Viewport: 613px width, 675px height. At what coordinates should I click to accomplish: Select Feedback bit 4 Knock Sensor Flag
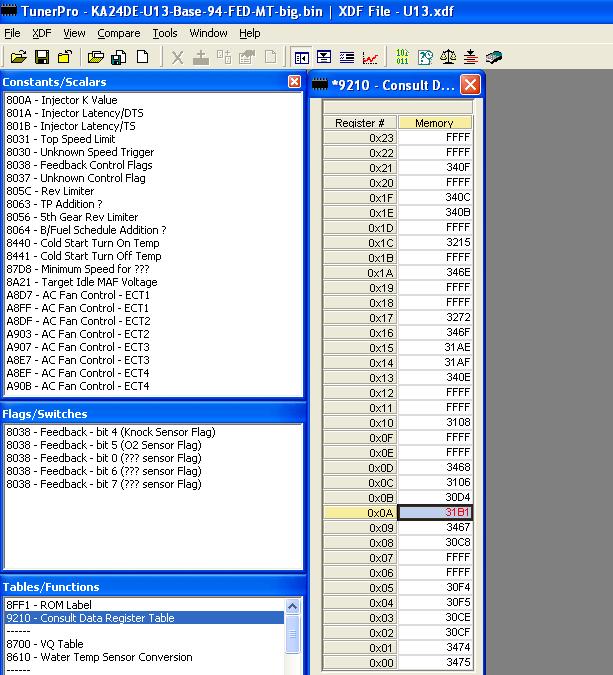[111, 432]
